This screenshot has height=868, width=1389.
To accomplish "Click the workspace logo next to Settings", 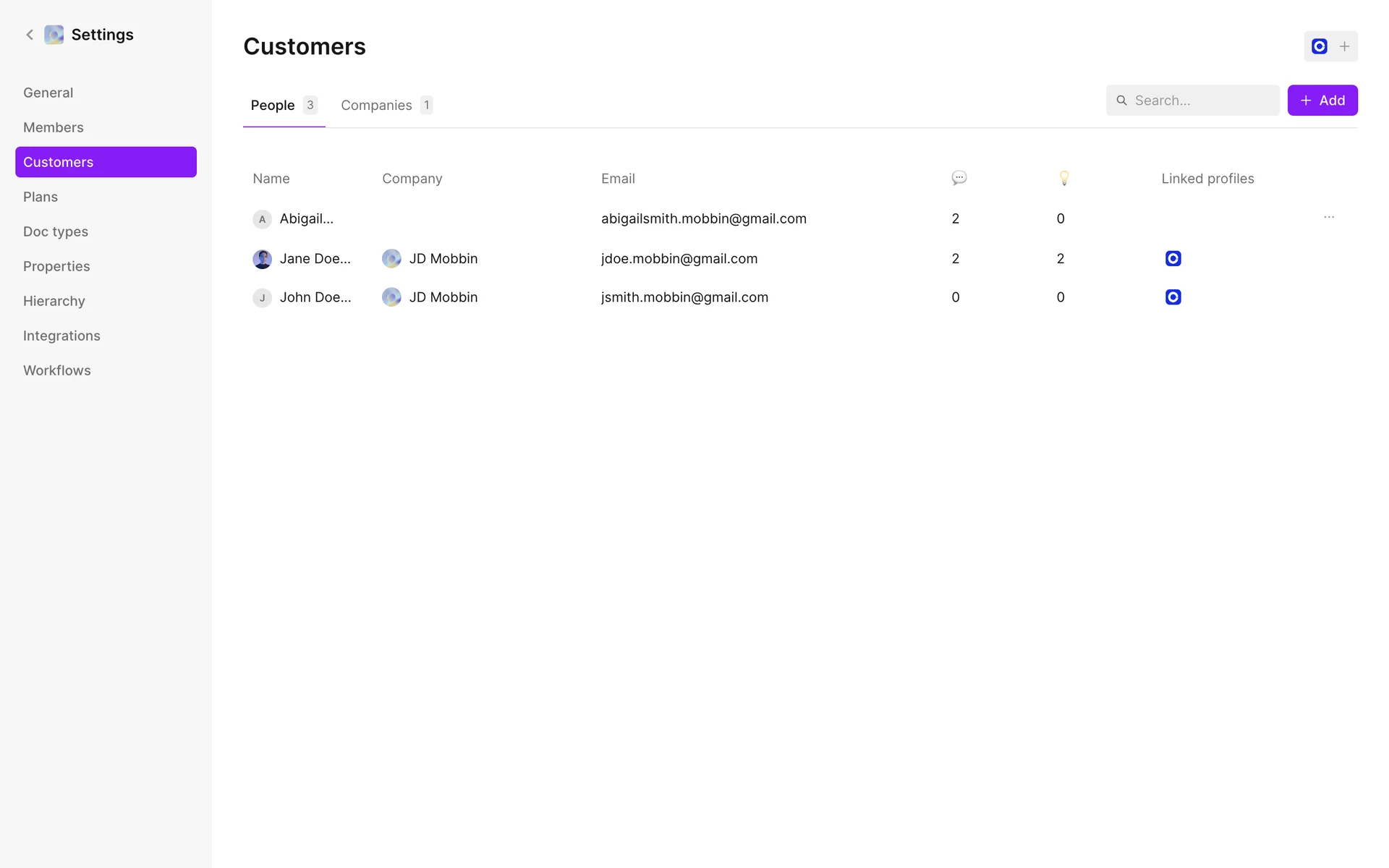I will coord(54,35).
